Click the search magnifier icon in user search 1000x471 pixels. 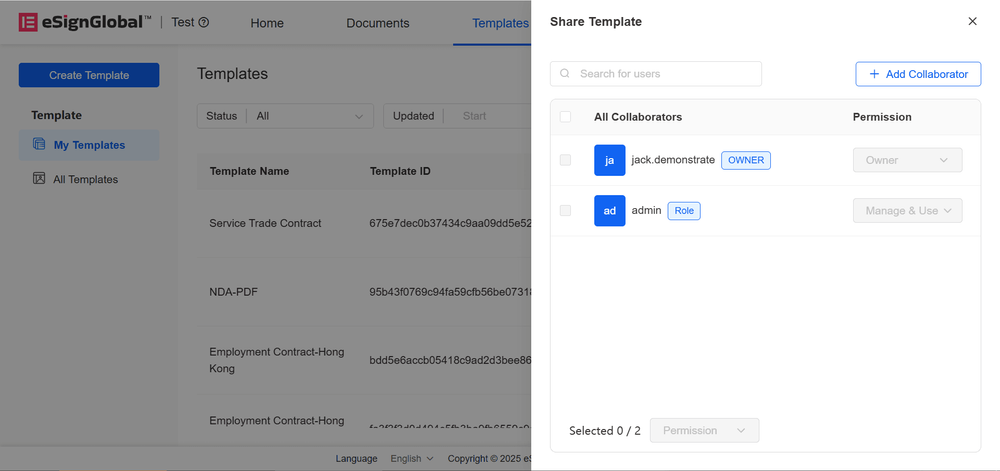tap(566, 74)
